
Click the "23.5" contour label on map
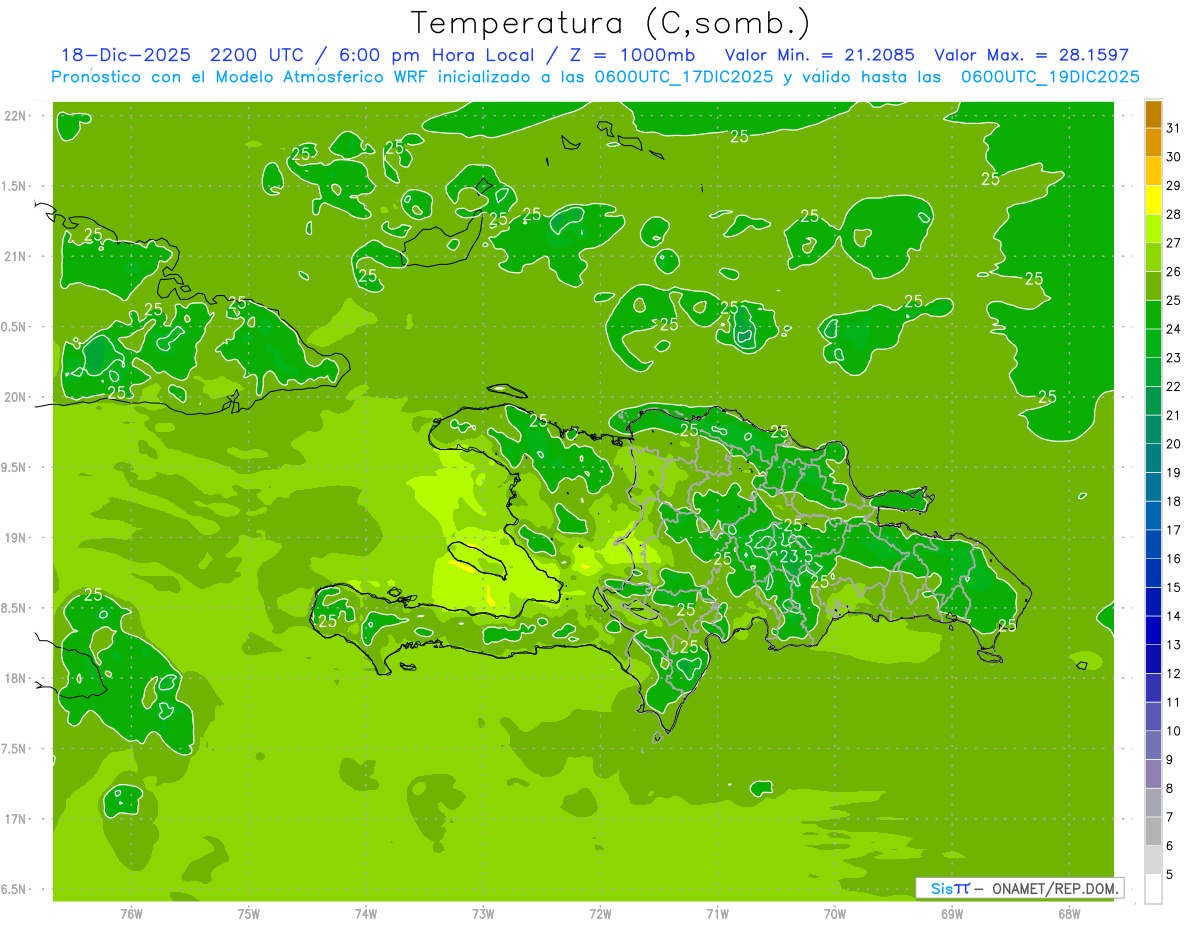(x=796, y=556)
